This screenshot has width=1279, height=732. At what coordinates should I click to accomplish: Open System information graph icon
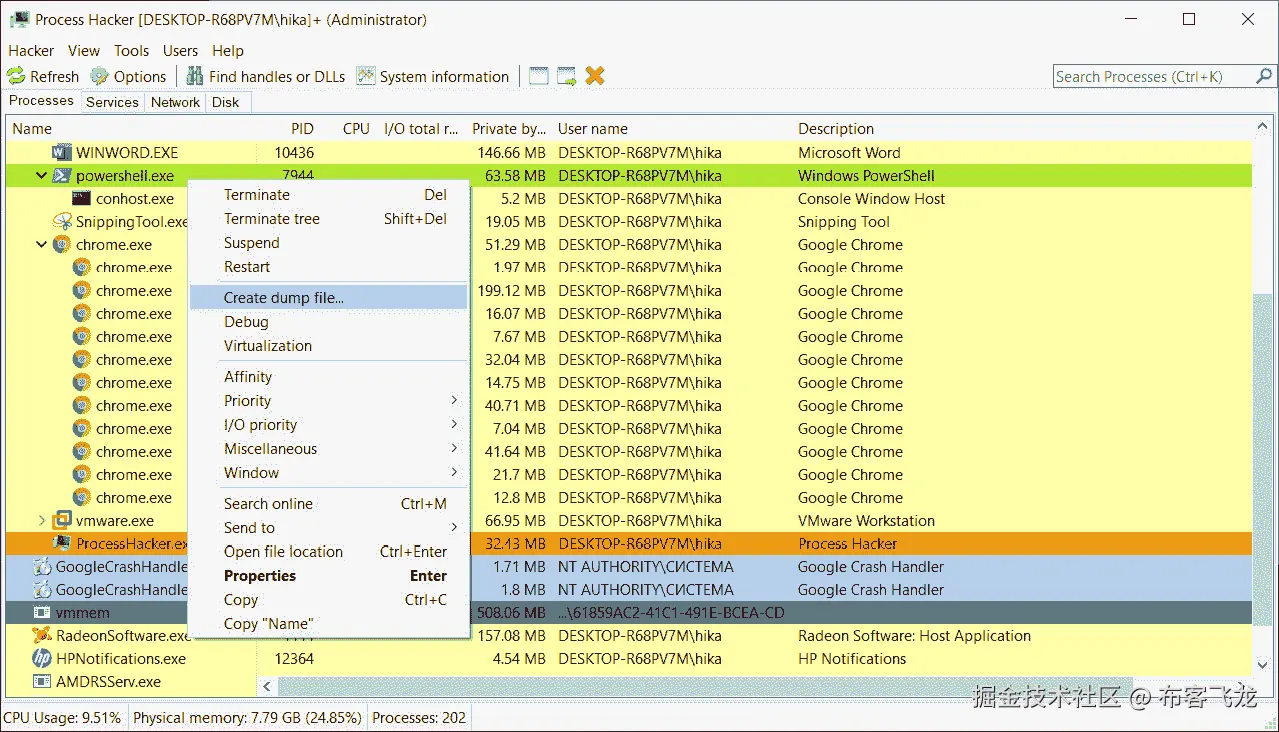(x=366, y=76)
